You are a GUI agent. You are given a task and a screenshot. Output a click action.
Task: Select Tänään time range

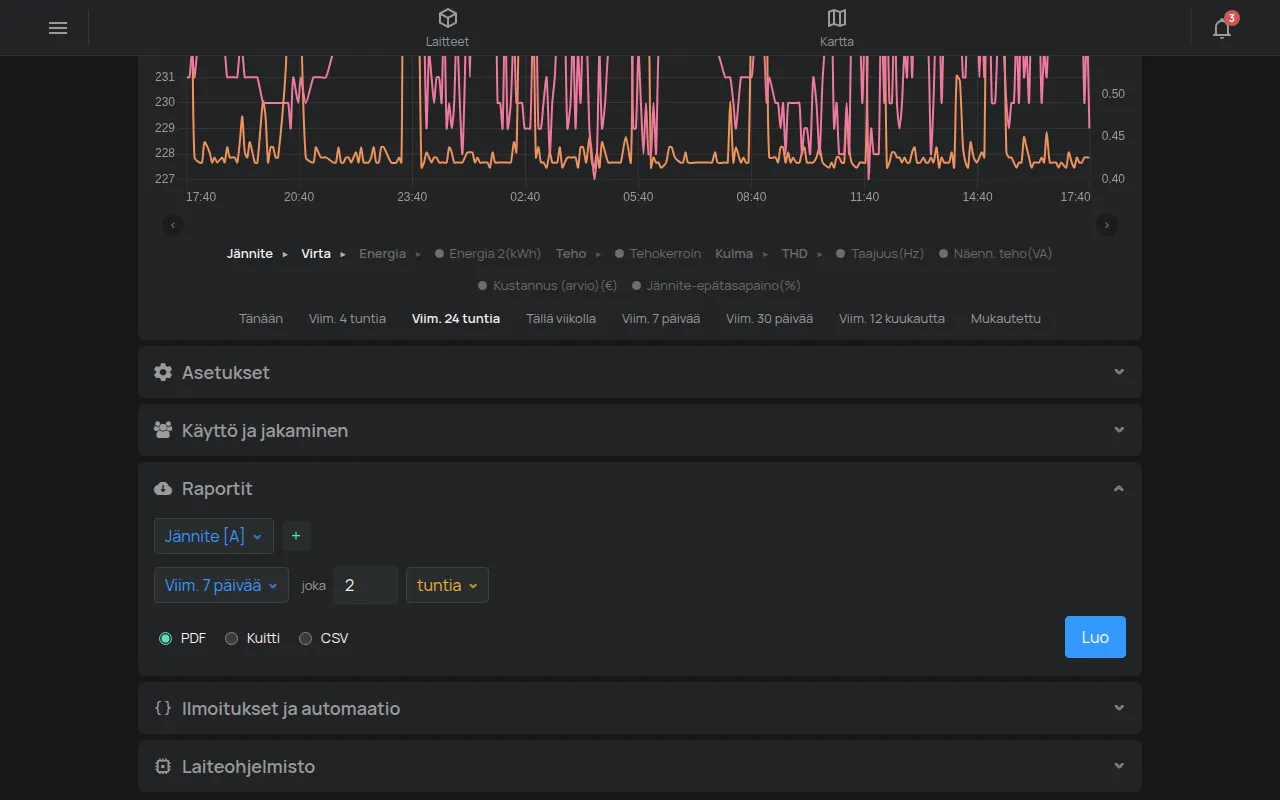point(261,319)
